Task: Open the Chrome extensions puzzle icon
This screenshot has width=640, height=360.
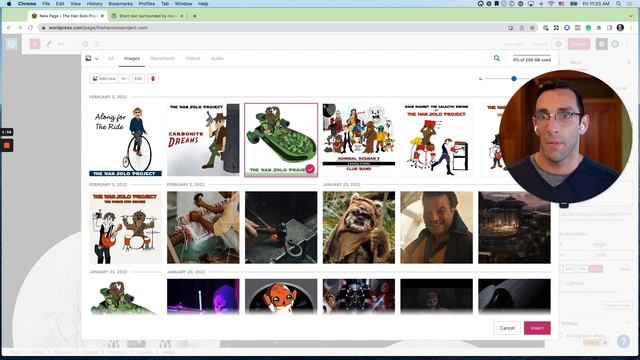Action: pyautogui.click(x=599, y=28)
